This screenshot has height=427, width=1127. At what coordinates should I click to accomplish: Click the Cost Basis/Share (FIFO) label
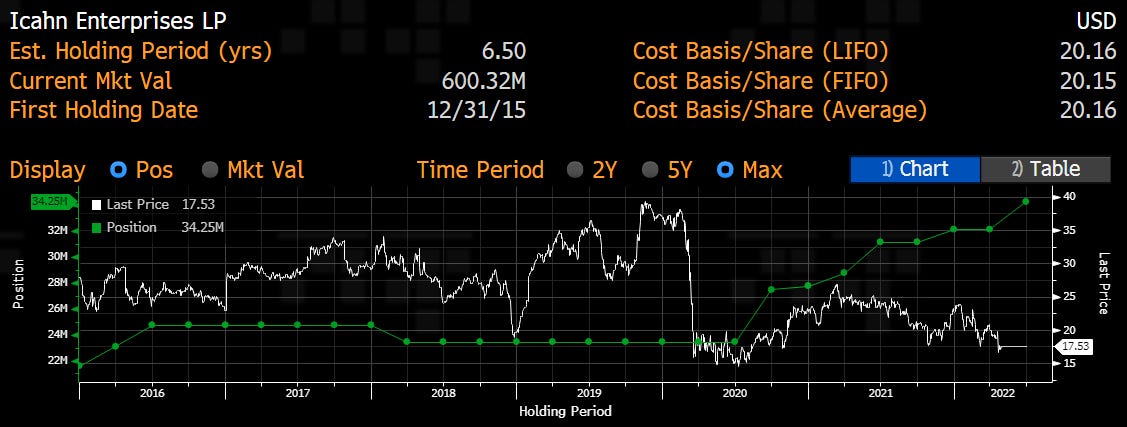(760, 81)
